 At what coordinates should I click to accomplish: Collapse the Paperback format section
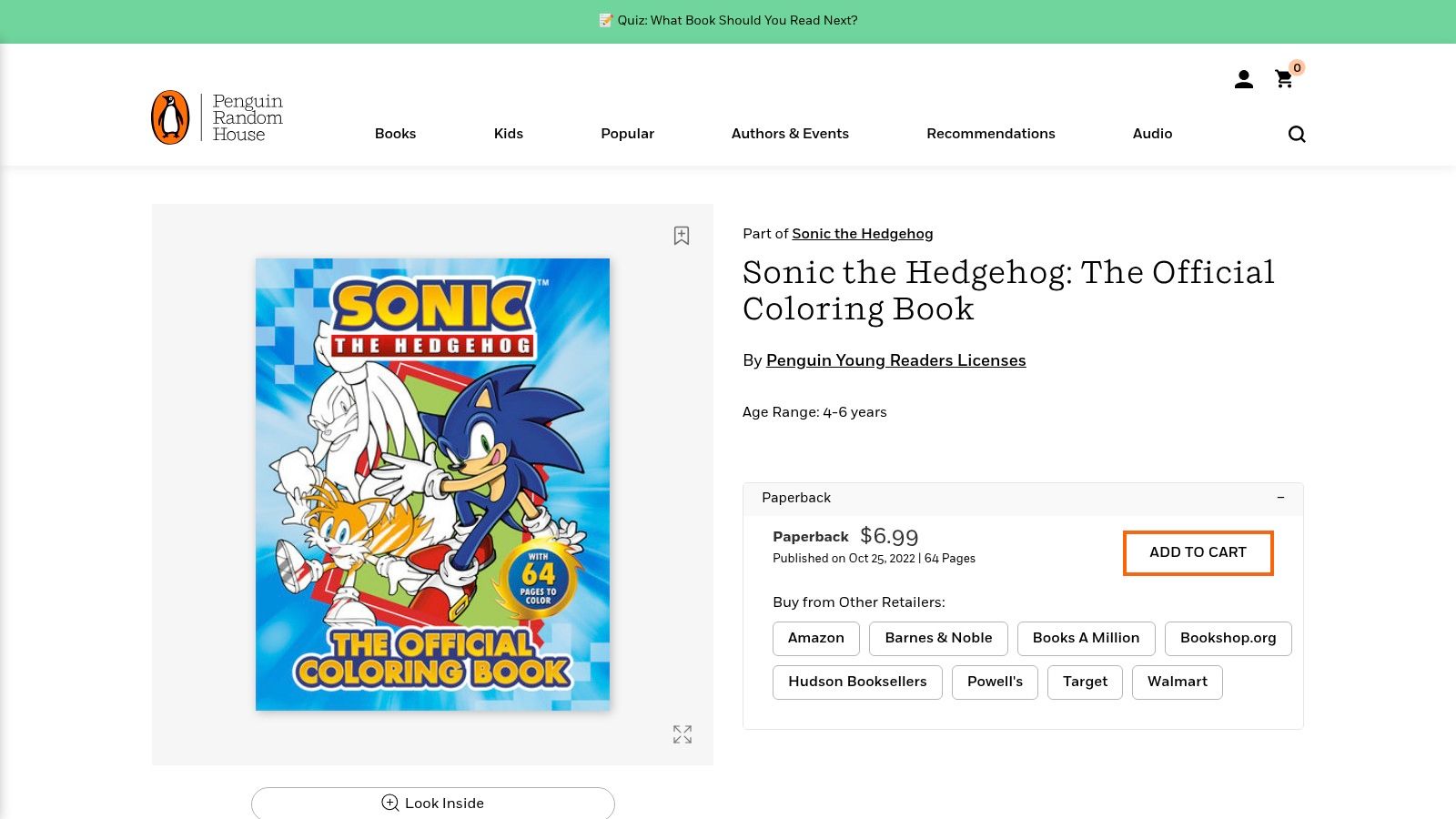pos(1280,498)
